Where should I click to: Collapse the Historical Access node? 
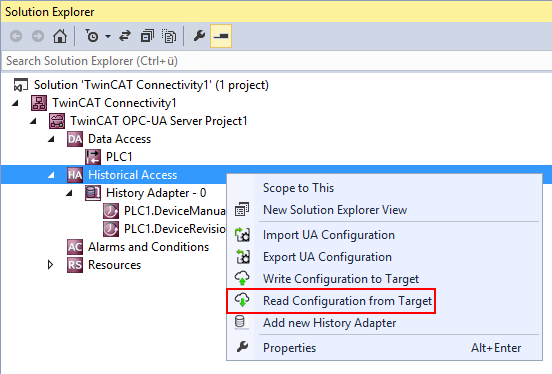pyautogui.click(x=51, y=175)
